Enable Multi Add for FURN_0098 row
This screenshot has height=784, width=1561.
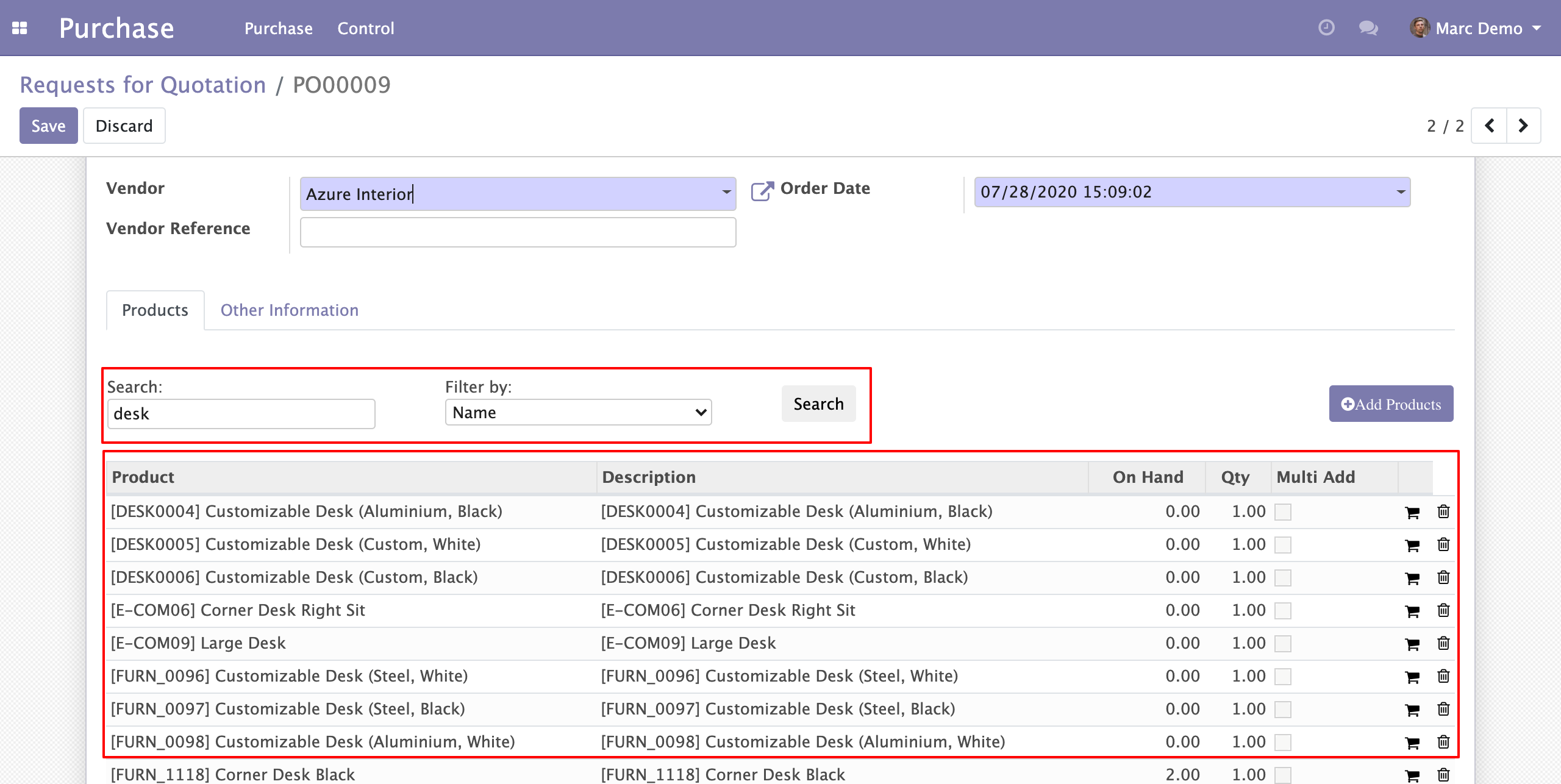tap(1283, 743)
